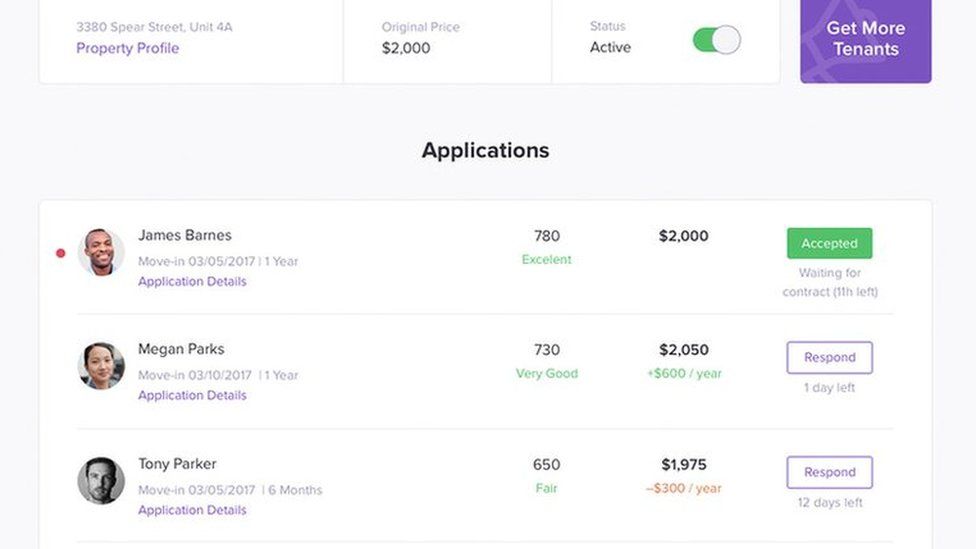The image size is (976, 549).
Task: Click the $2,050 offer from Megan
Action: click(x=684, y=350)
